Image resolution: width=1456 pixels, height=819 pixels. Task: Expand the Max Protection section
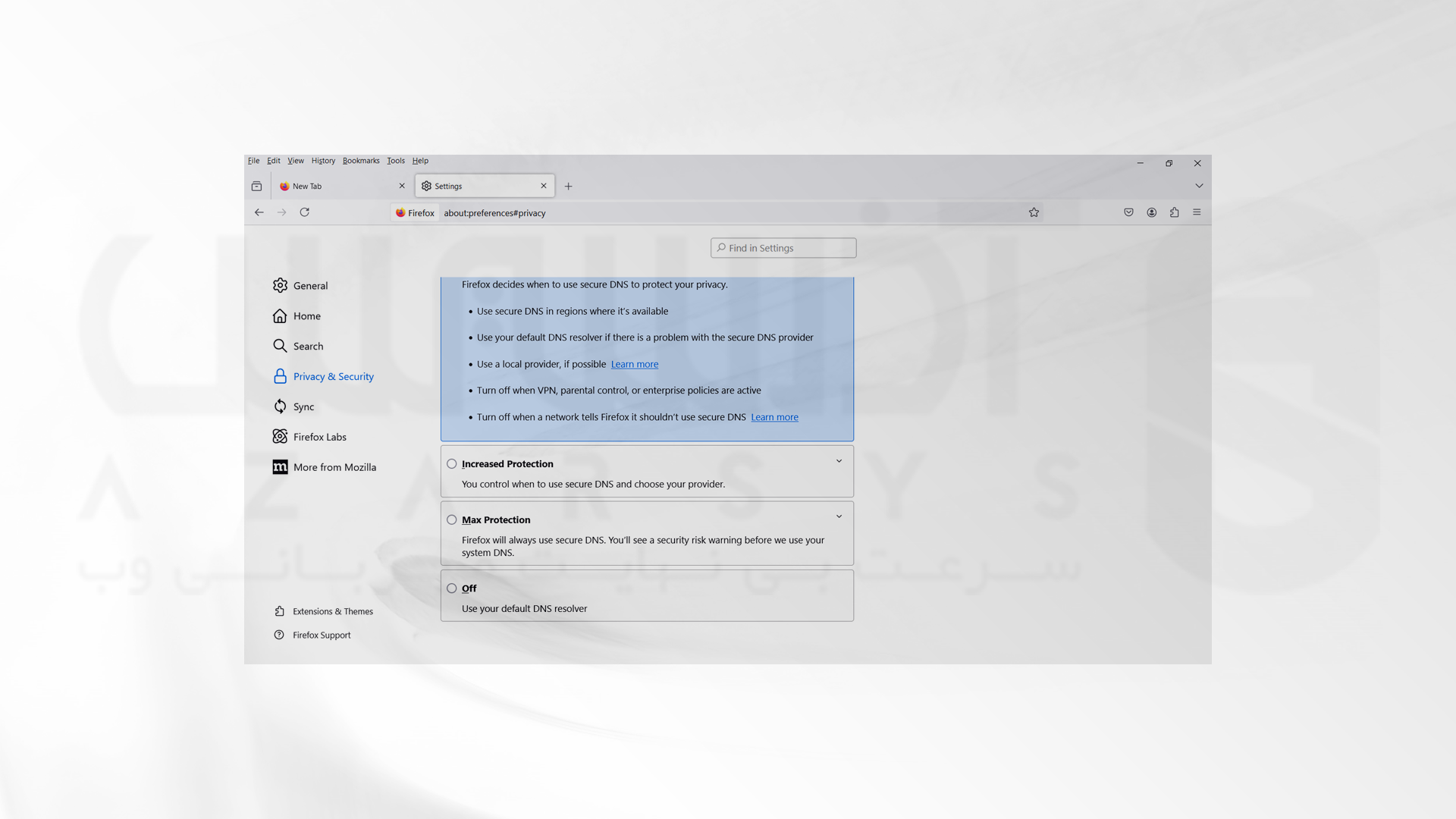point(838,518)
